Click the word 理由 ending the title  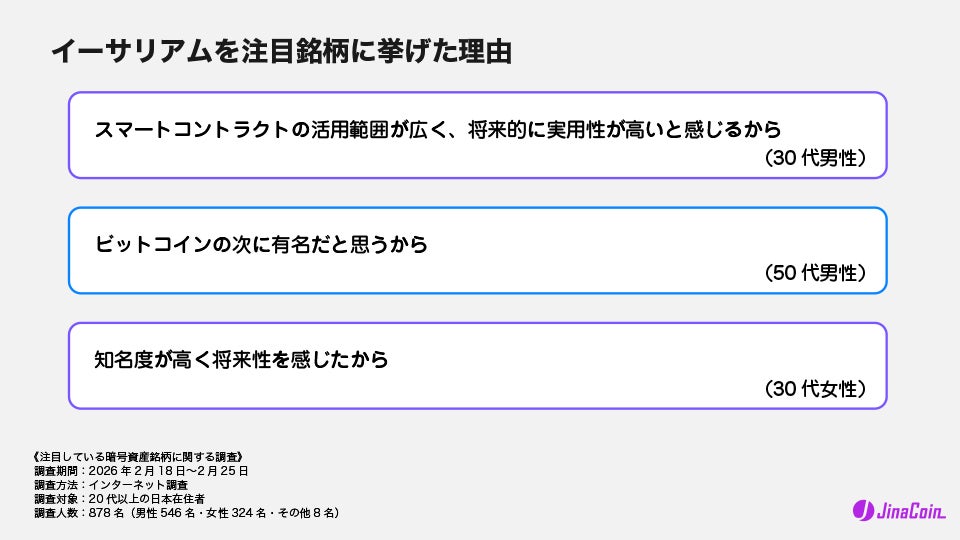pos(483,52)
